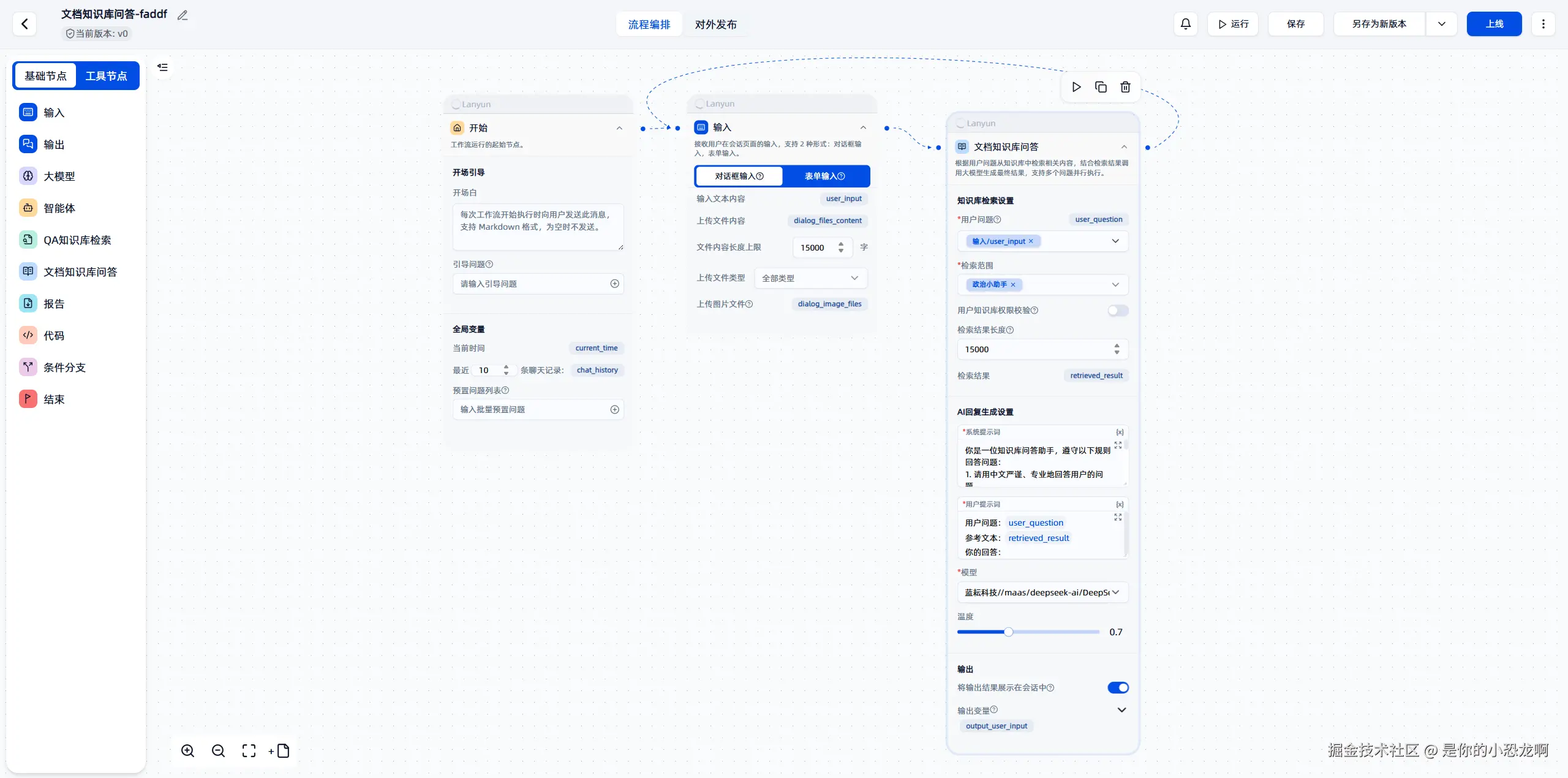
Task: Open the 模型 selection dropdown
Action: point(1042,592)
